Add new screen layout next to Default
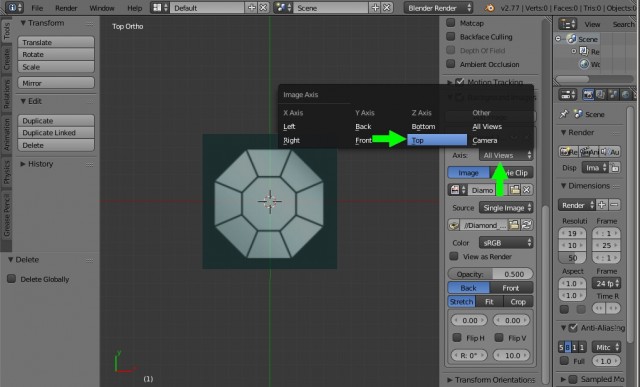The height and width of the screenshot is (387, 640). pyautogui.click(x=251, y=8)
